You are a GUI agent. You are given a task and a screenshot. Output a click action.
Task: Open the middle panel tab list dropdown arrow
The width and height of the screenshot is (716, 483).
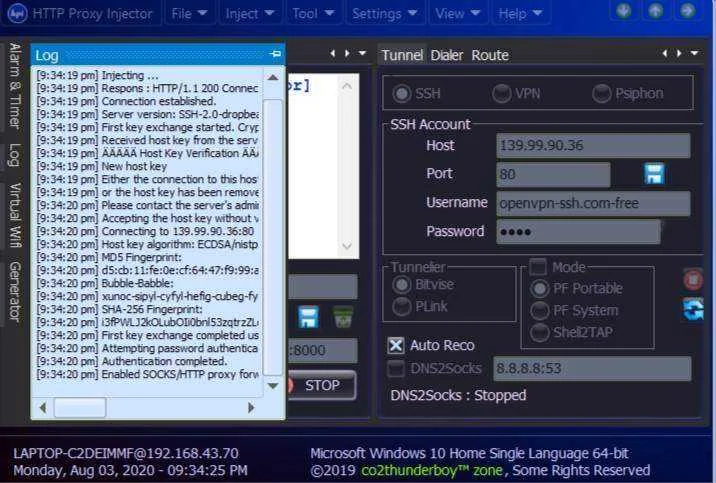[x=363, y=53]
